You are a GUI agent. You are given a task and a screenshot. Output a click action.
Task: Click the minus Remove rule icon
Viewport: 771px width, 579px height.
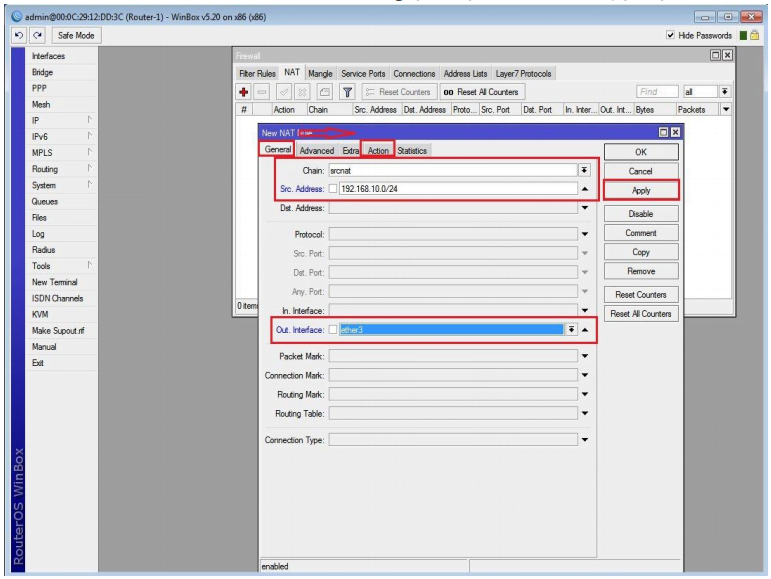(x=259, y=92)
